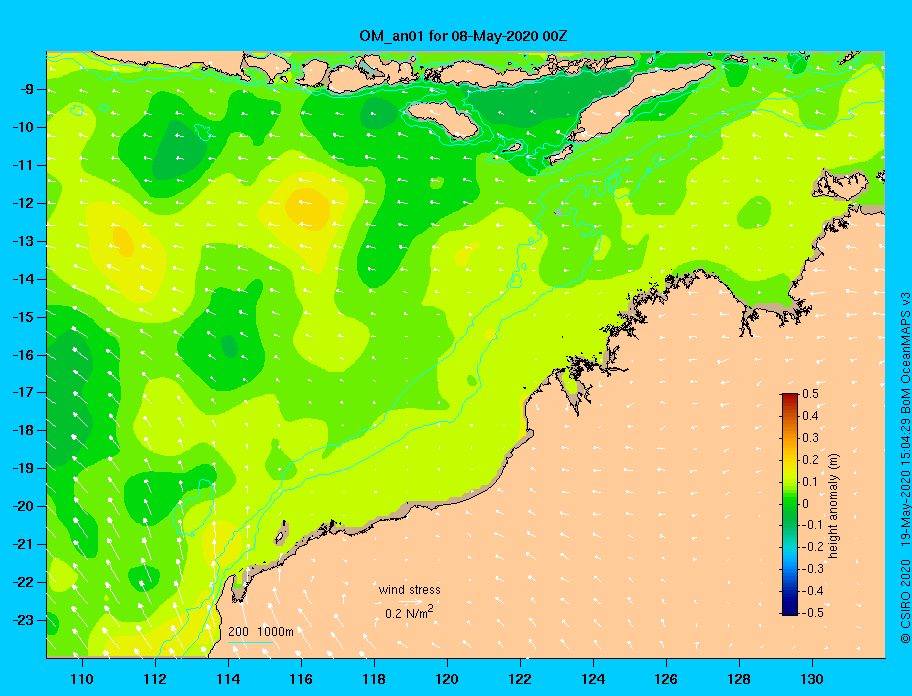
Task: Click the cyan contour legend line sample
Action: (x=251, y=643)
